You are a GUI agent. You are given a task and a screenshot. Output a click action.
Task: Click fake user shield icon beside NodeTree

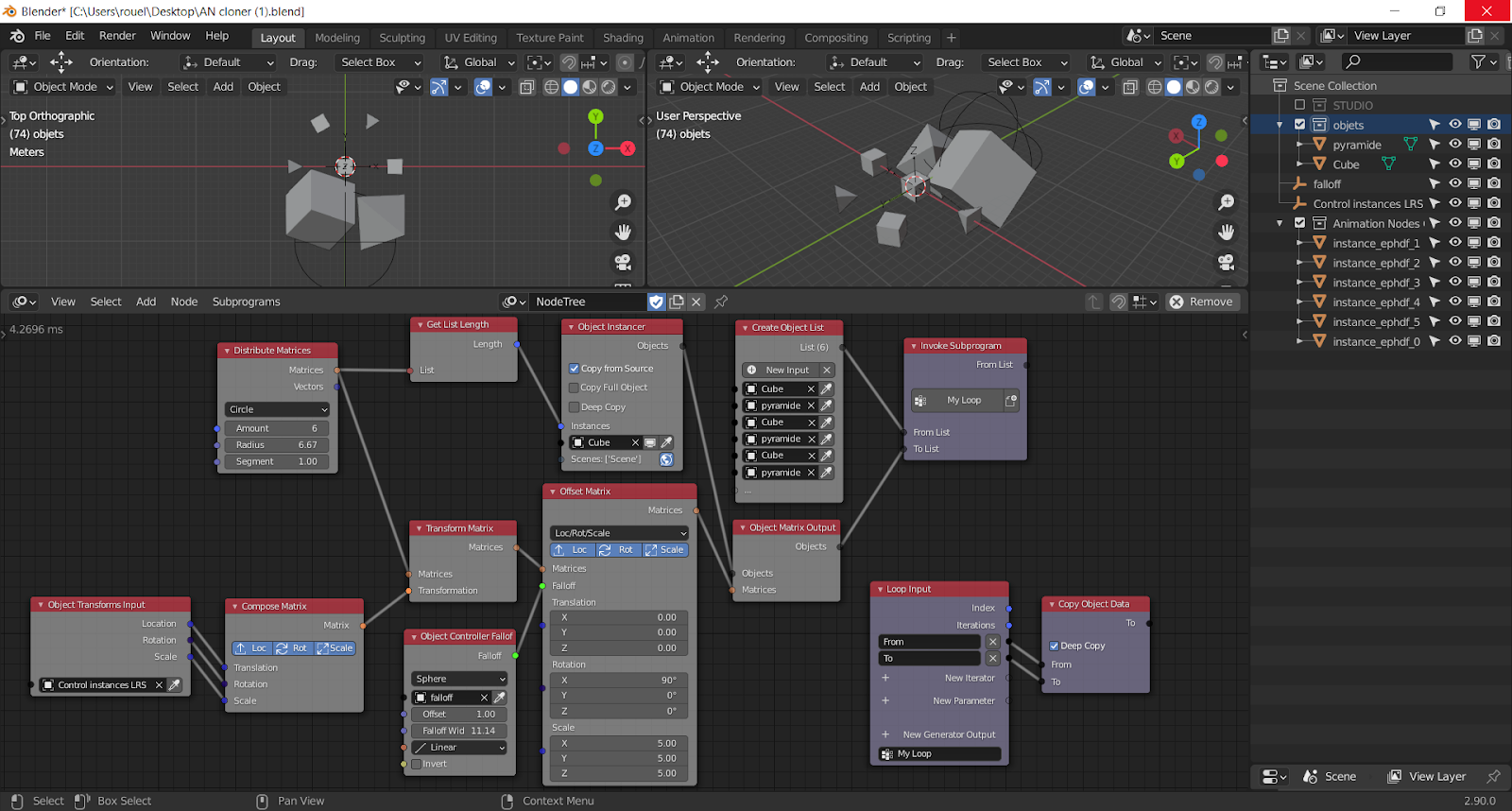[x=657, y=302]
